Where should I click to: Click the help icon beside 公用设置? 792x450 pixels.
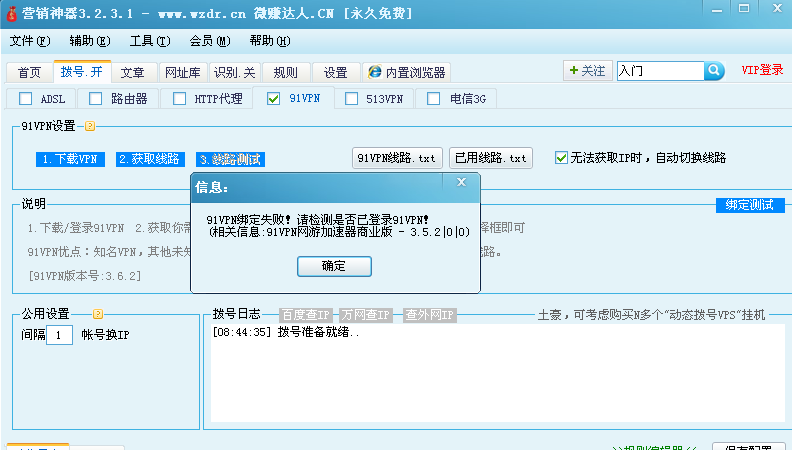(x=98, y=314)
